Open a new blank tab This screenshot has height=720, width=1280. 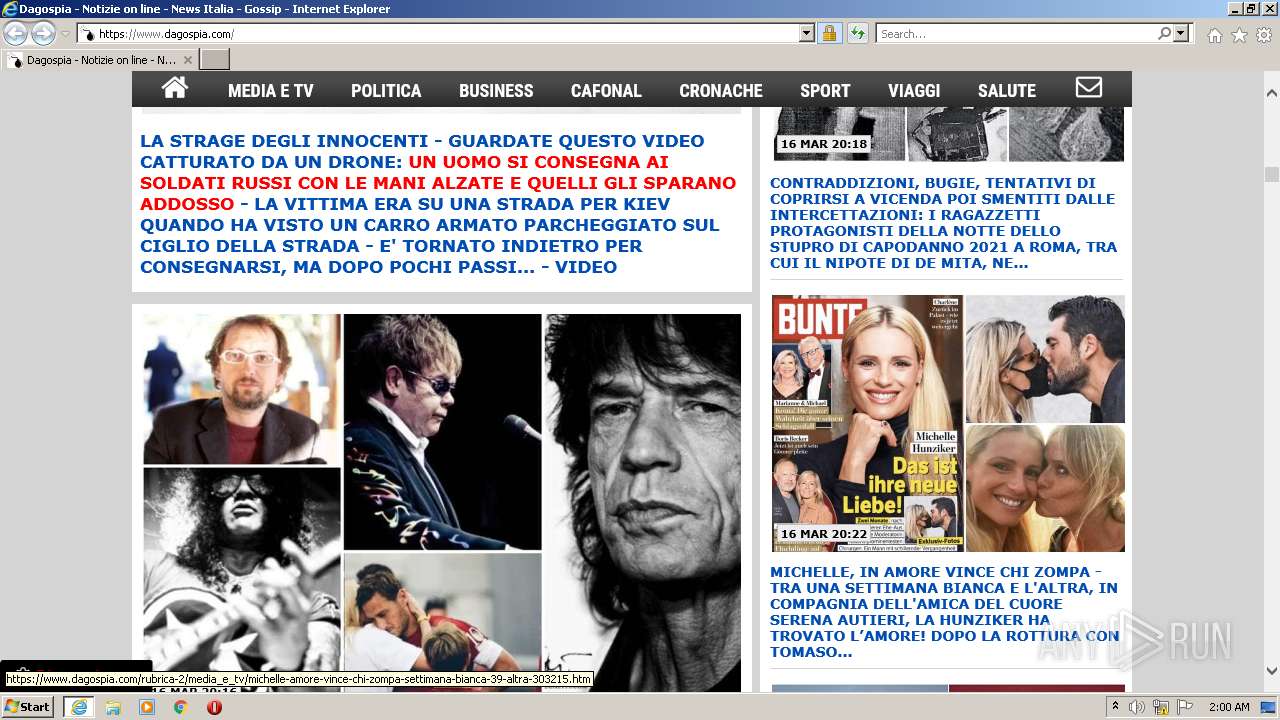click(215, 60)
